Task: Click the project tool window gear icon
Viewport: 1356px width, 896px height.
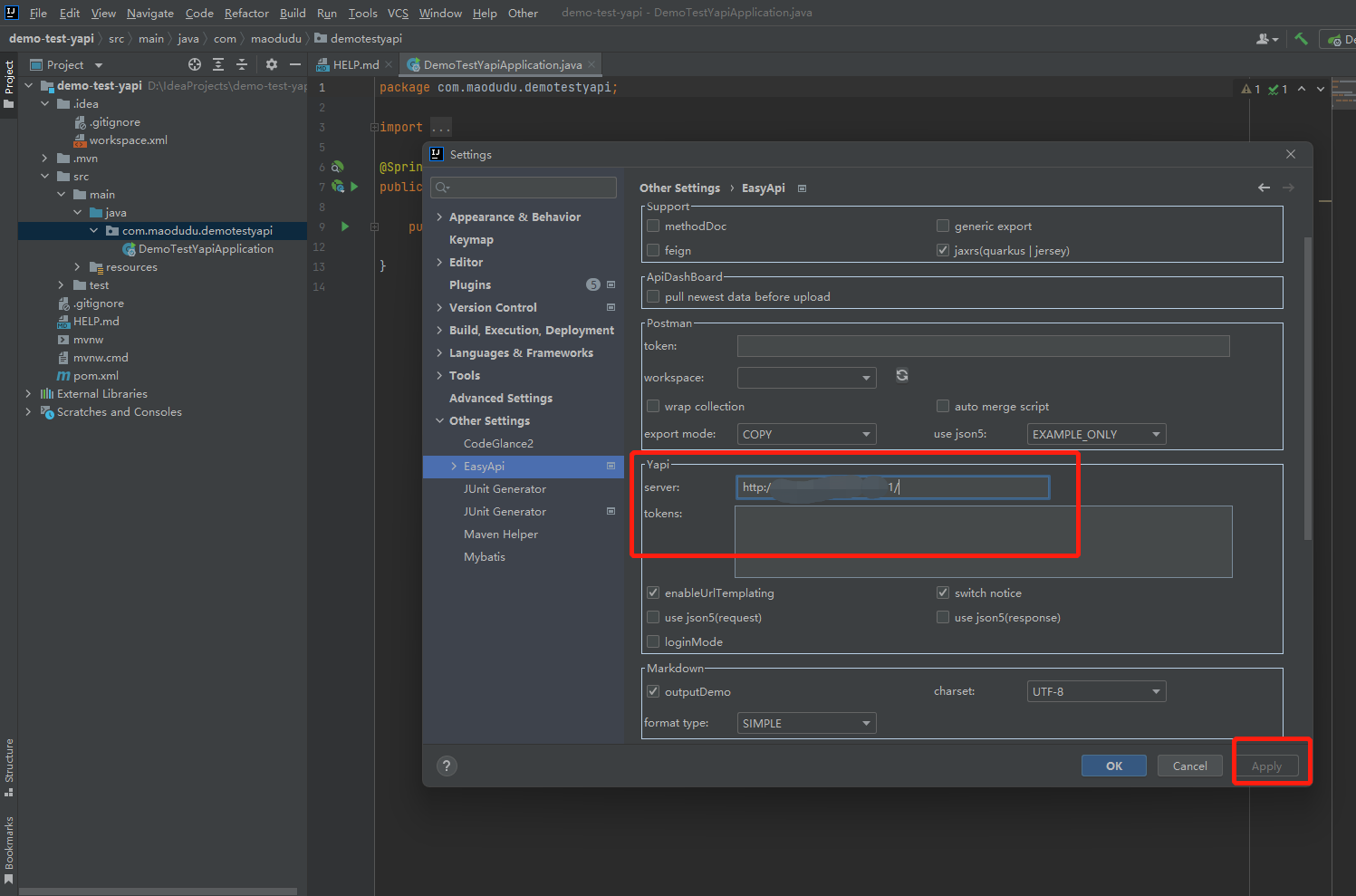Action: (272, 64)
